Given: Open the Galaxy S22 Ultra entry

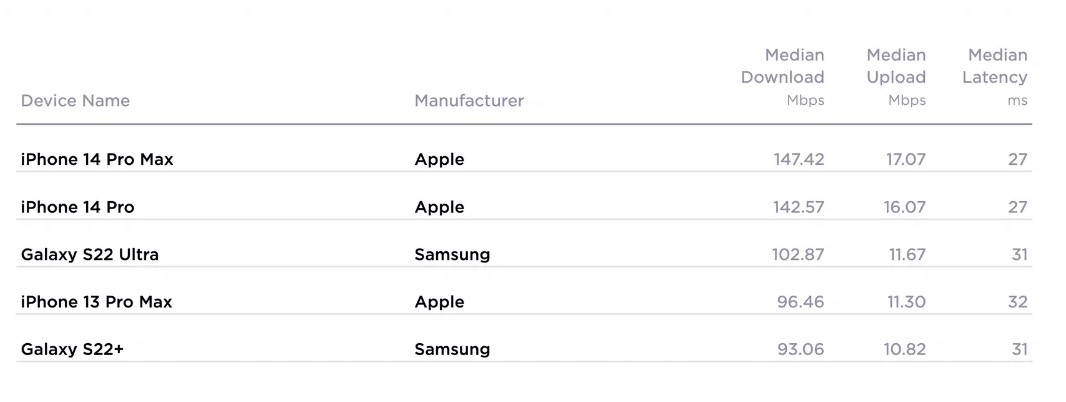Looking at the screenshot, I should [x=90, y=255].
